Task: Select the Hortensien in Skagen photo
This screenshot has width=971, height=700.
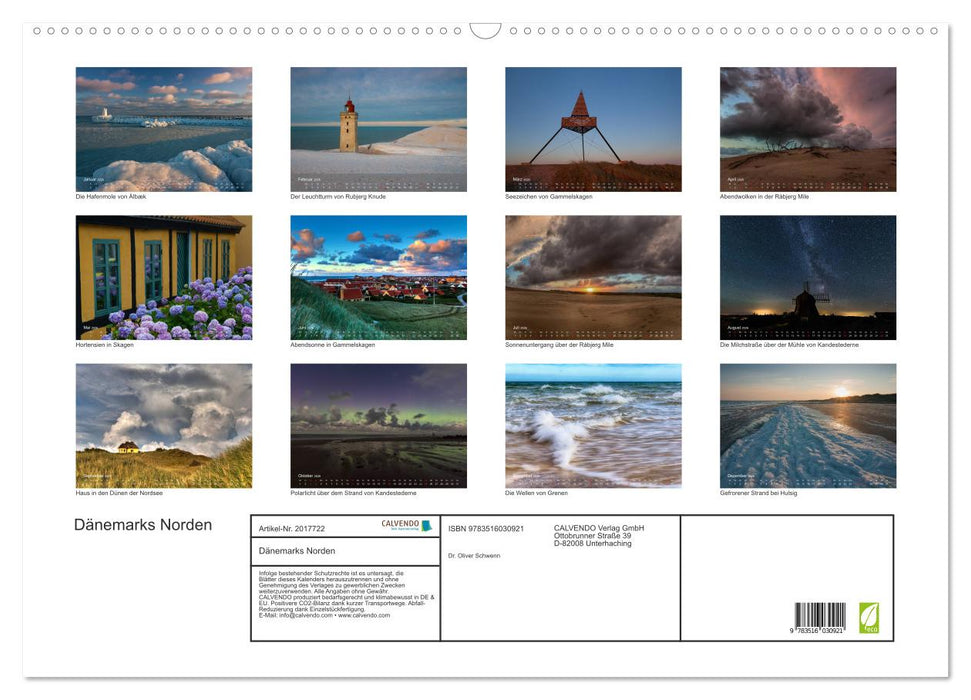Action: point(164,277)
